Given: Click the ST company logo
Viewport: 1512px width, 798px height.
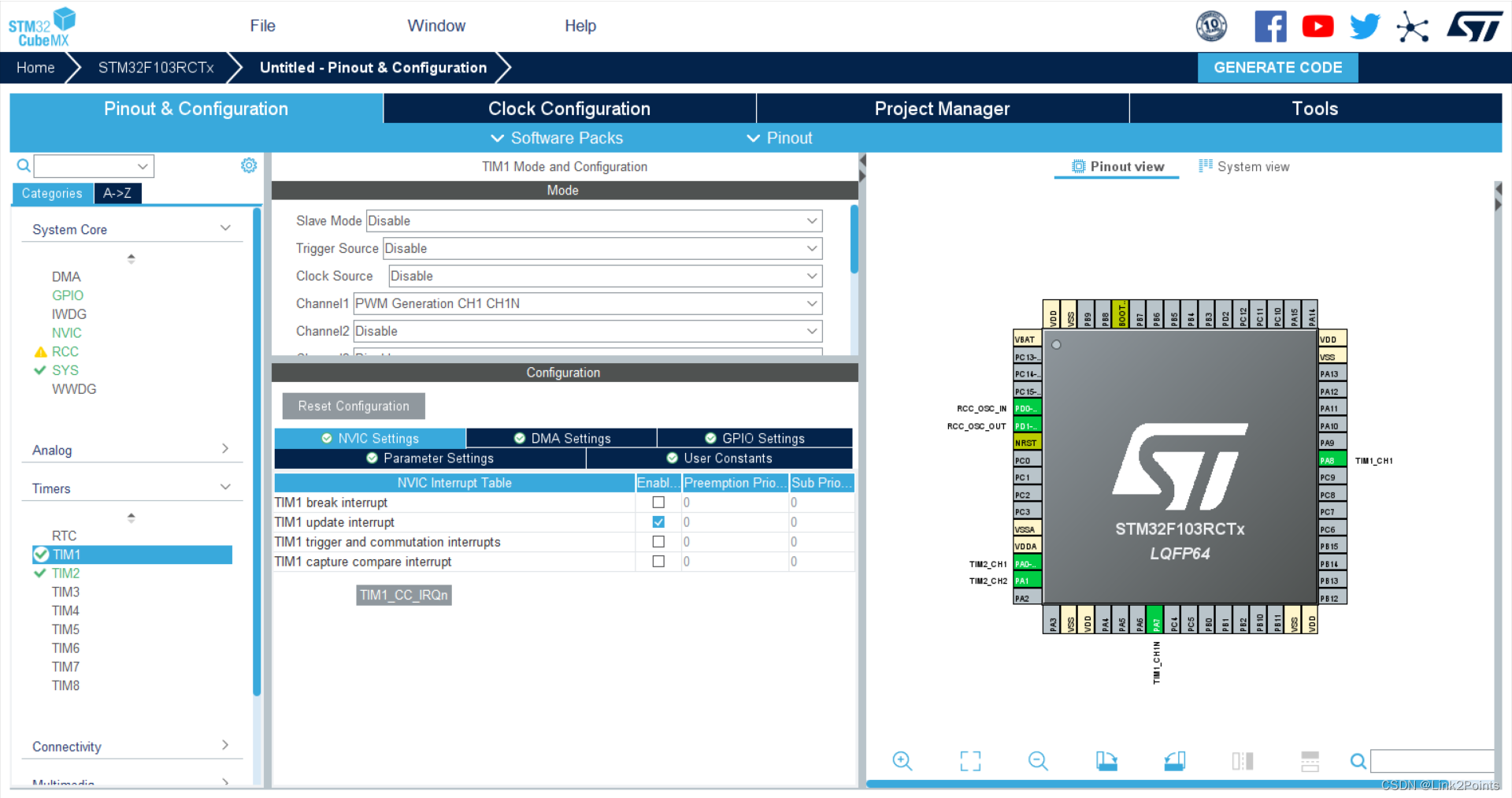Looking at the screenshot, I should tap(1474, 26).
